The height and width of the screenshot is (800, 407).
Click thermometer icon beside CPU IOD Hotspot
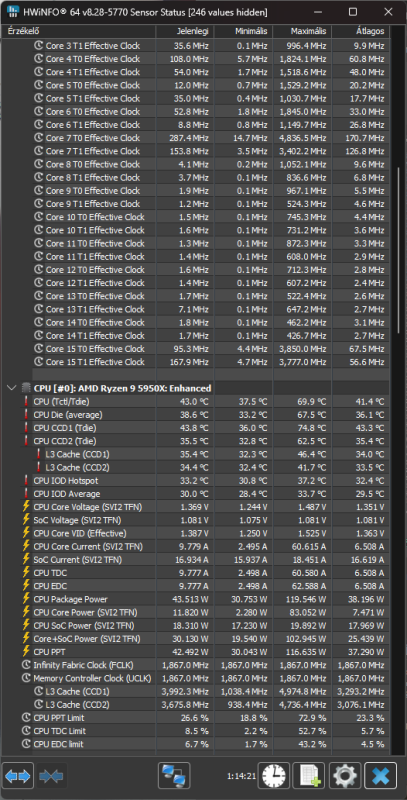(x=26, y=481)
